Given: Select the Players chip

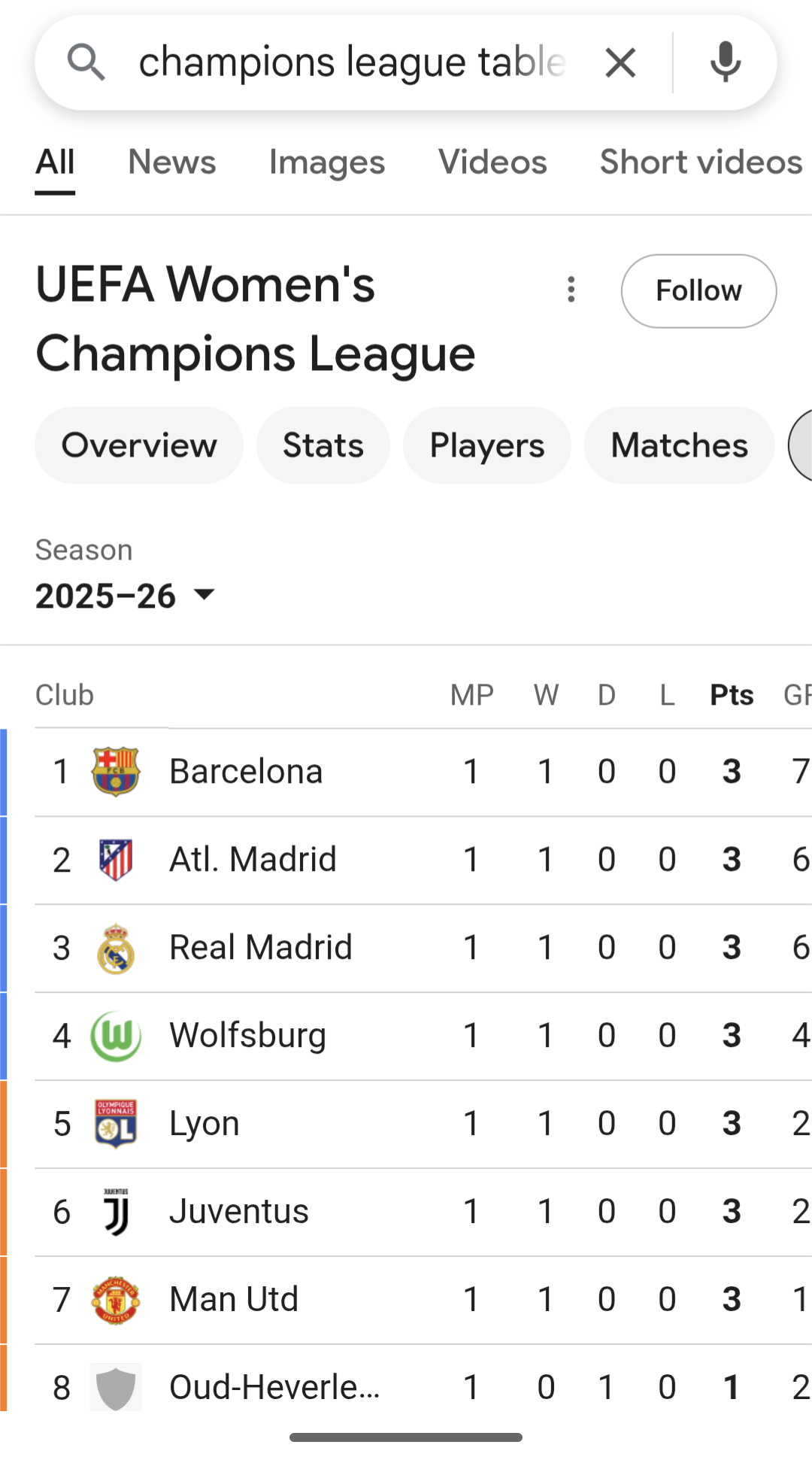Looking at the screenshot, I should click(487, 445).
